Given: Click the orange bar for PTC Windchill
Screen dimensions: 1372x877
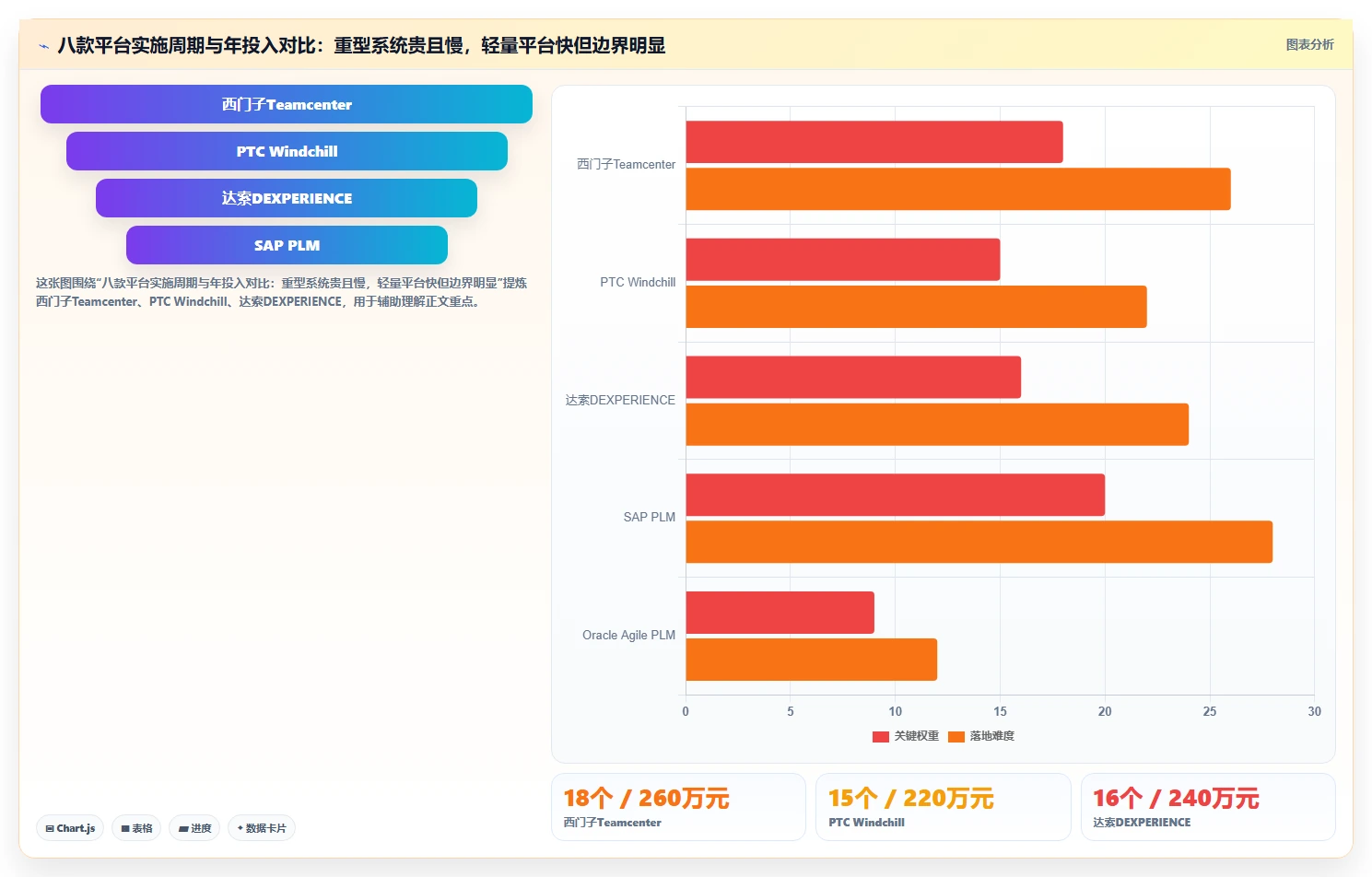Looking at the screenshot, I should click(916, 307).
